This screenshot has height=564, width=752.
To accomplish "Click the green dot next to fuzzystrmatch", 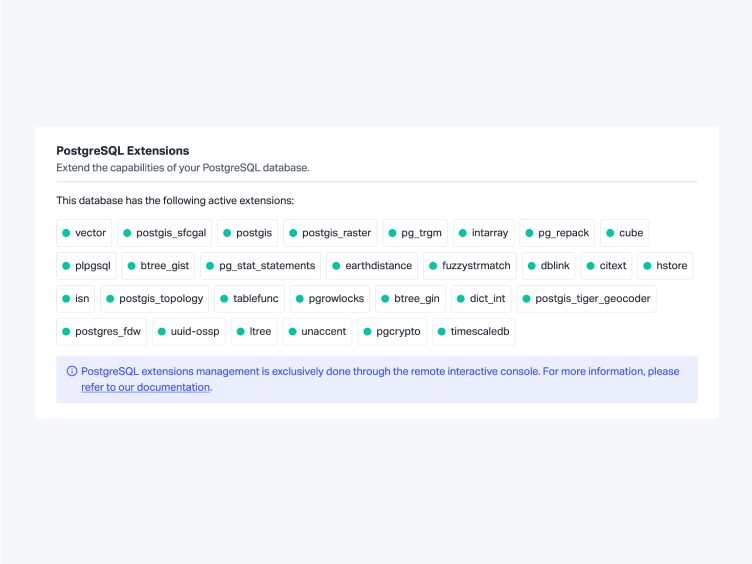I will pyautogui.click(x=433, y=266).
